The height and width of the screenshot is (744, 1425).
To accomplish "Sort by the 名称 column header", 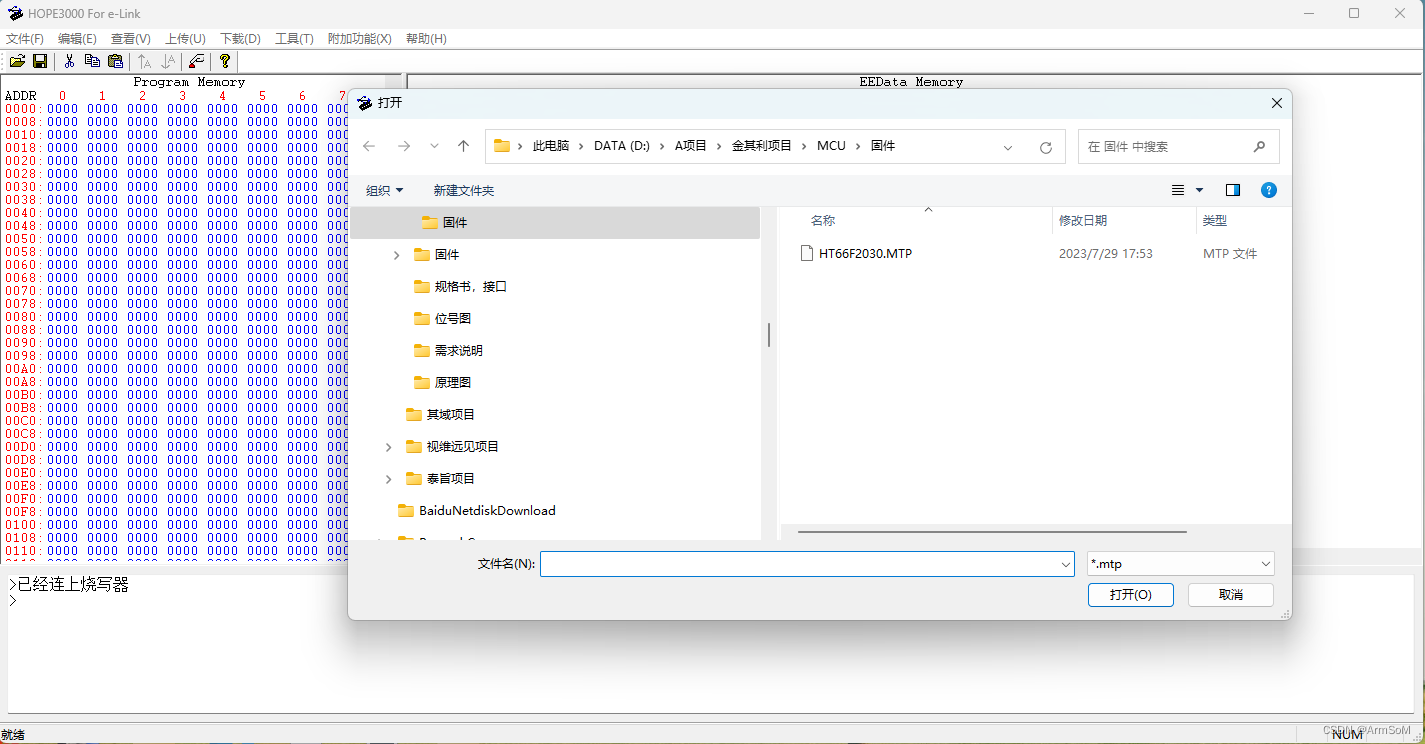I will pyautogui.click(x=823, y=221).
